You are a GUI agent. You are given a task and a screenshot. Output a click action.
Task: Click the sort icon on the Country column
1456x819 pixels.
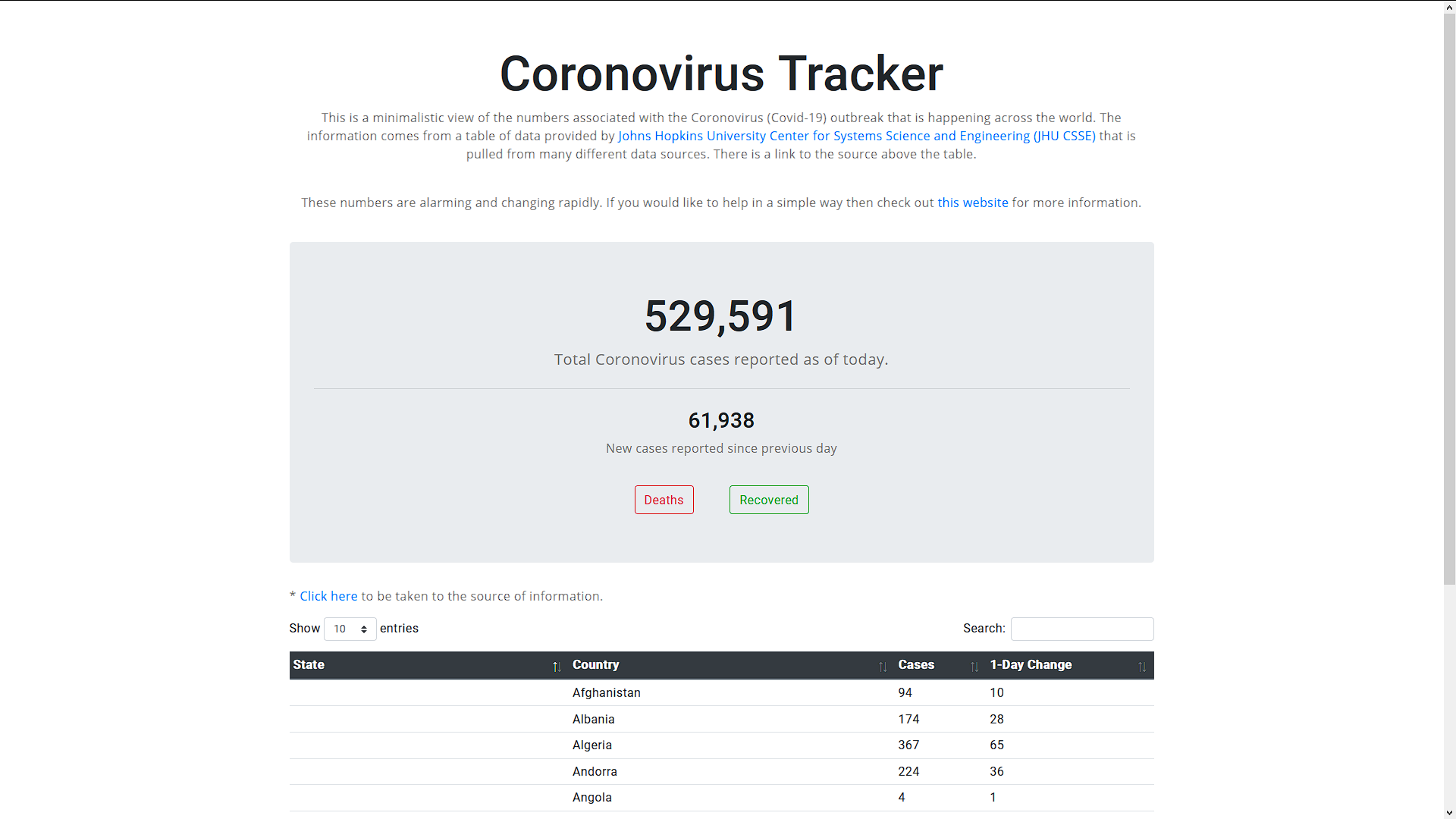click(883, 666)
